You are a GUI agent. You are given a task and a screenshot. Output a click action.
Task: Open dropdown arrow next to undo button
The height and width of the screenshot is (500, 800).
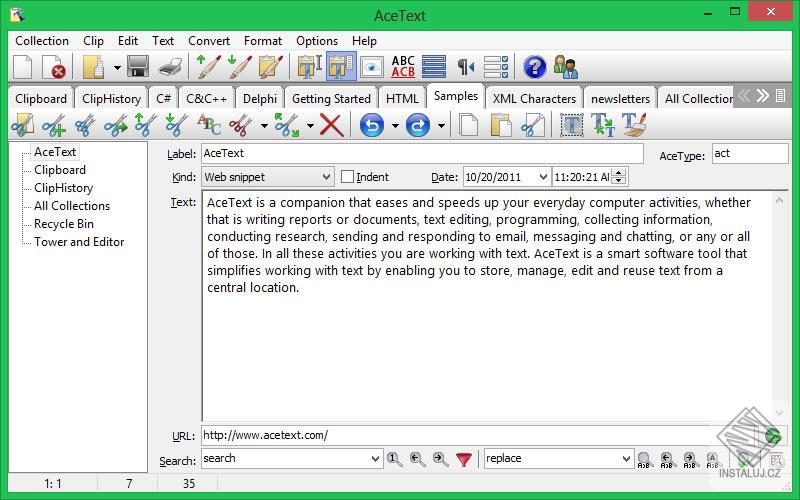tap(395, 126)
